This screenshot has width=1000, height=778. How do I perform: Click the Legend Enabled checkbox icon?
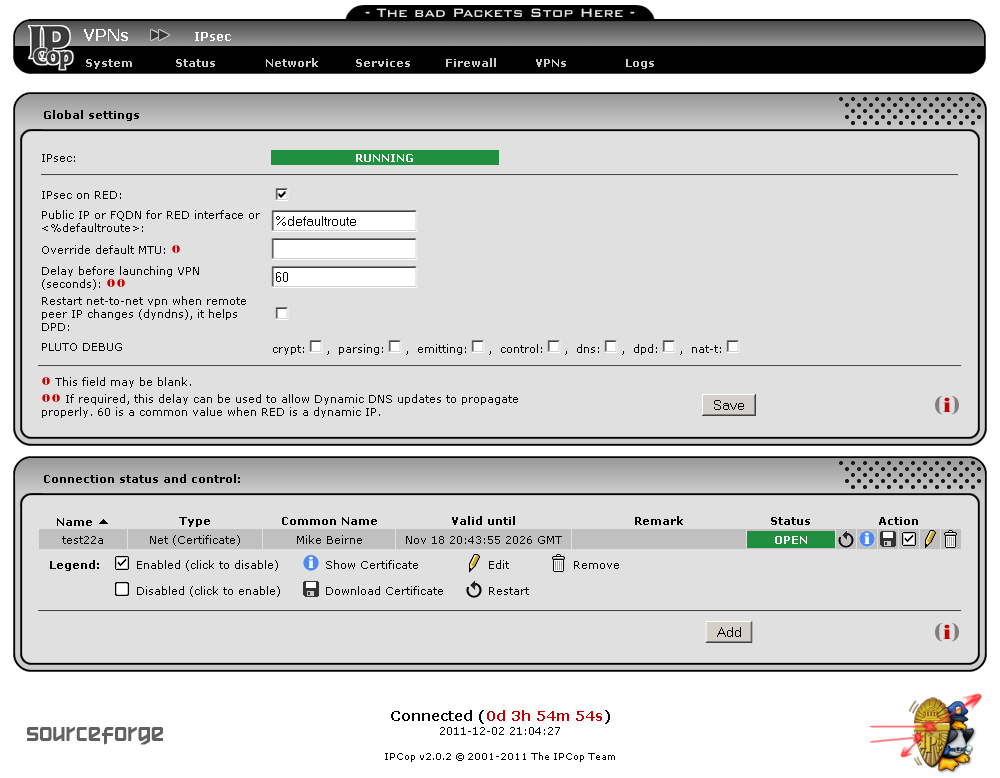click(122, 563)
